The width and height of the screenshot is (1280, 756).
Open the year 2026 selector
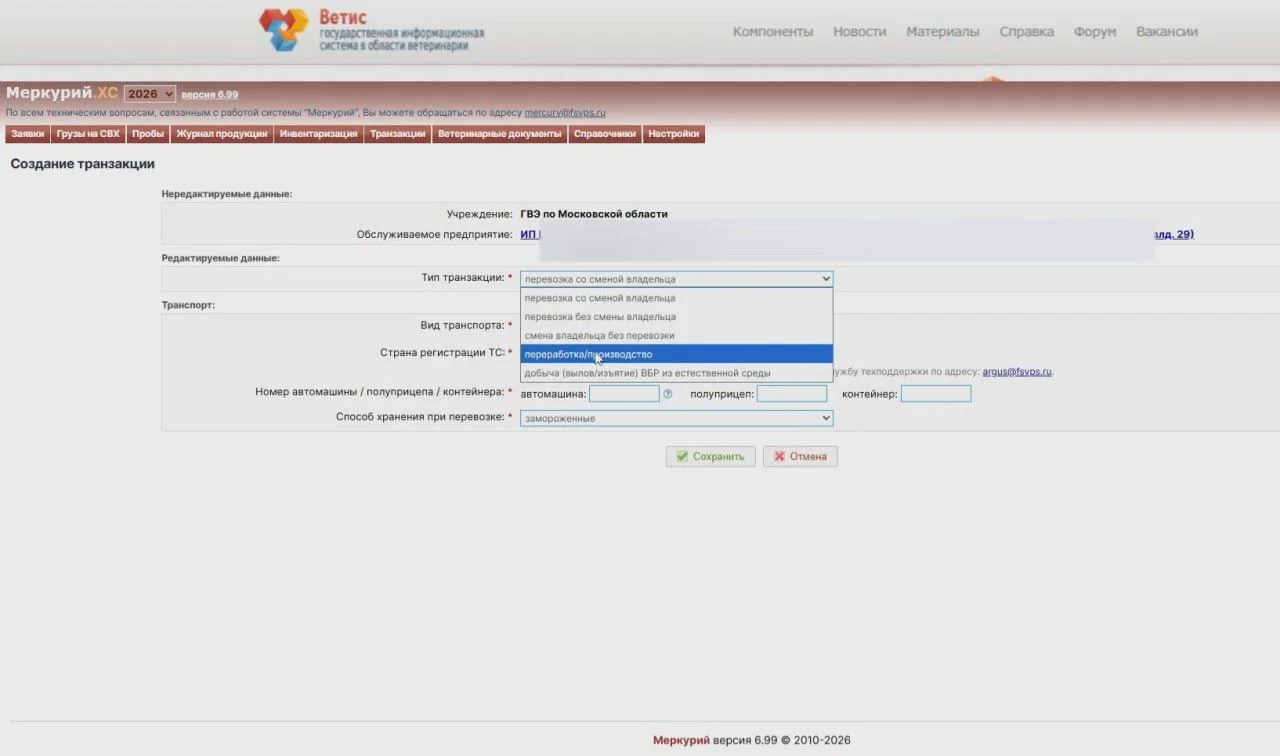point(150,93)
